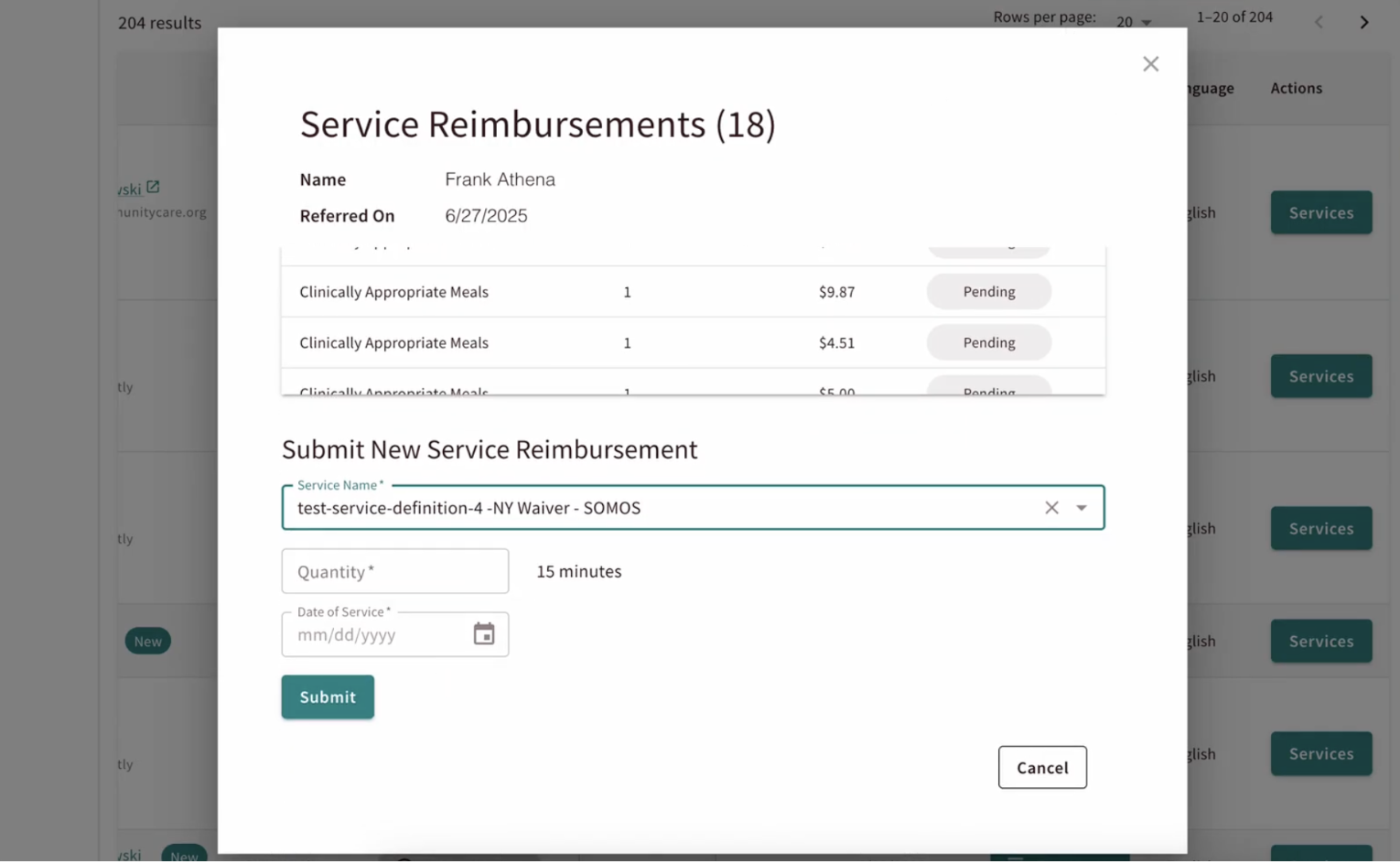The height and width of the screenshot is (864, 1400).
Task: Click the Actions column header
Action: click(x=1296, y=88)
